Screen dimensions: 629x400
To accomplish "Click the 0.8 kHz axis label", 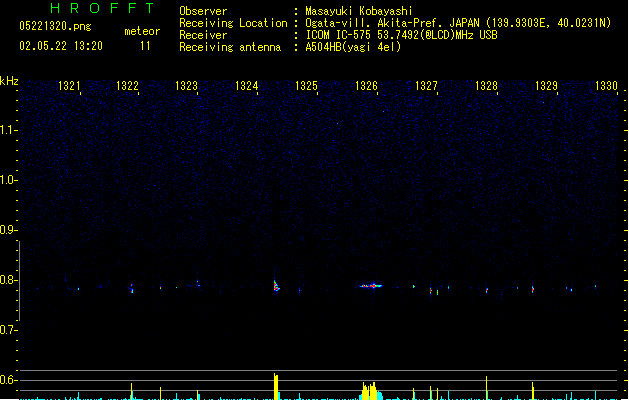I will click(x=8, y=280).
